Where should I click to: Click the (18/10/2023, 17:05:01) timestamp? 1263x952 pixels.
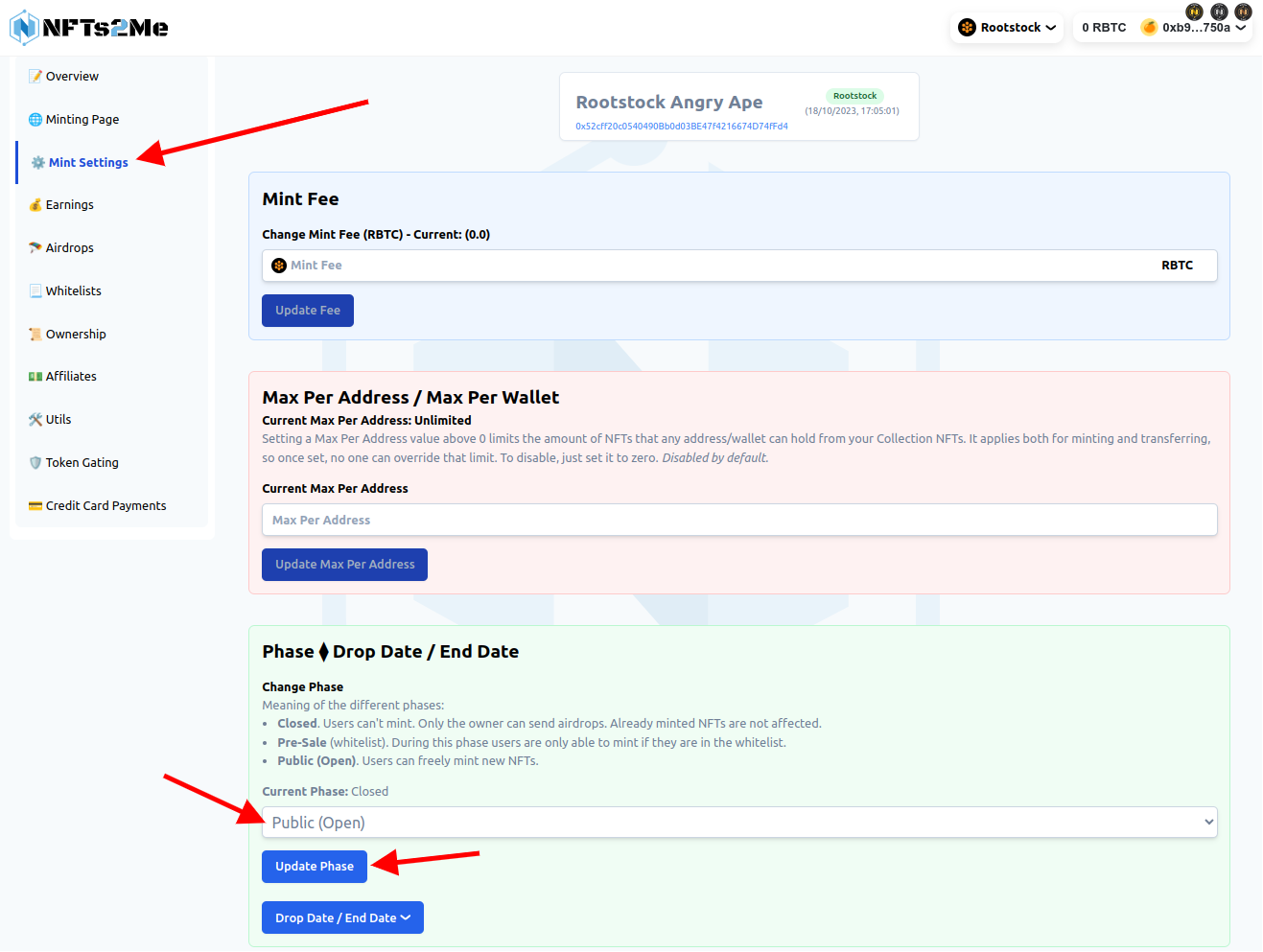pos(852,111)
